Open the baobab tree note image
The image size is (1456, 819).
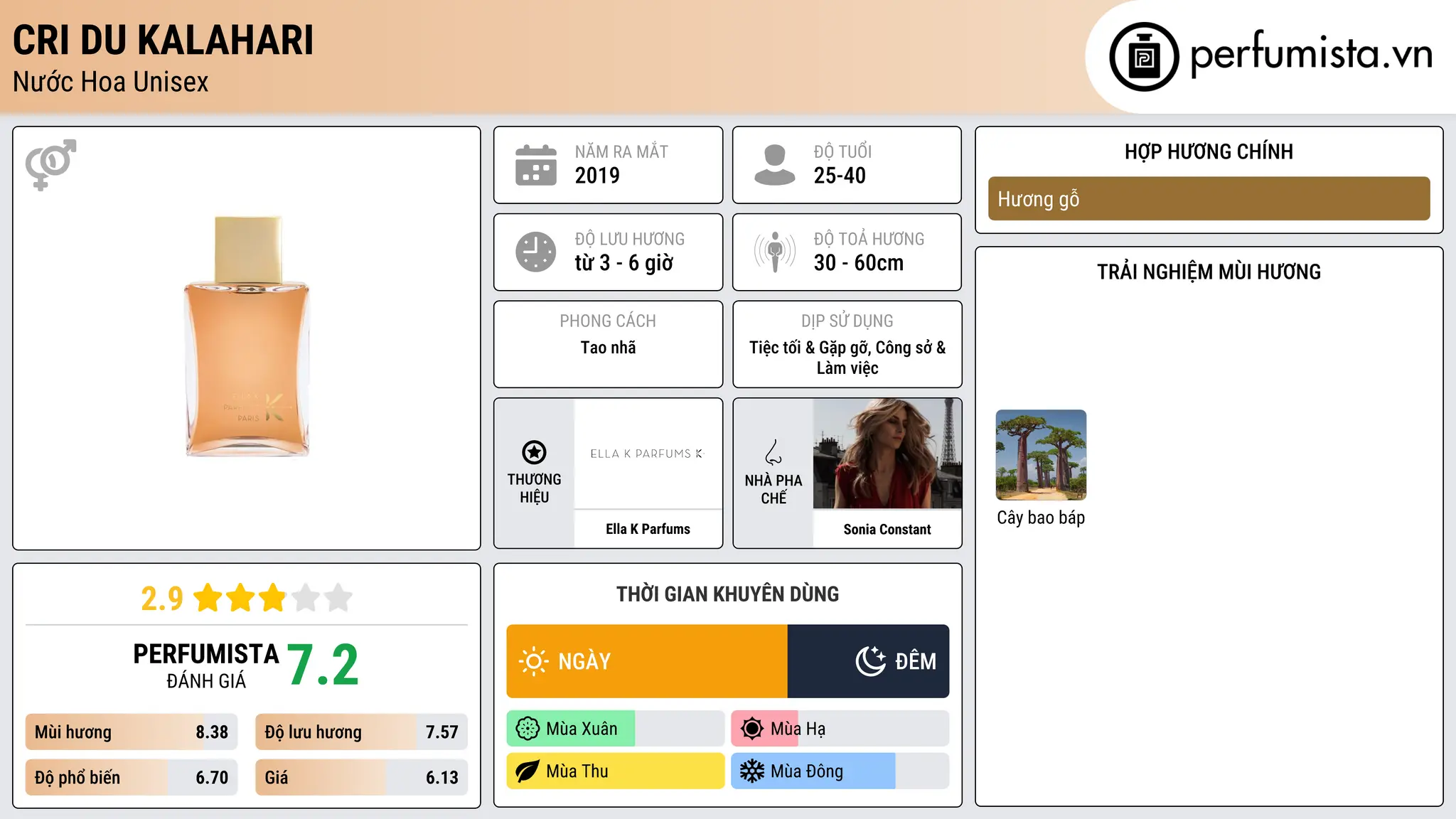tap(1042, 455)
